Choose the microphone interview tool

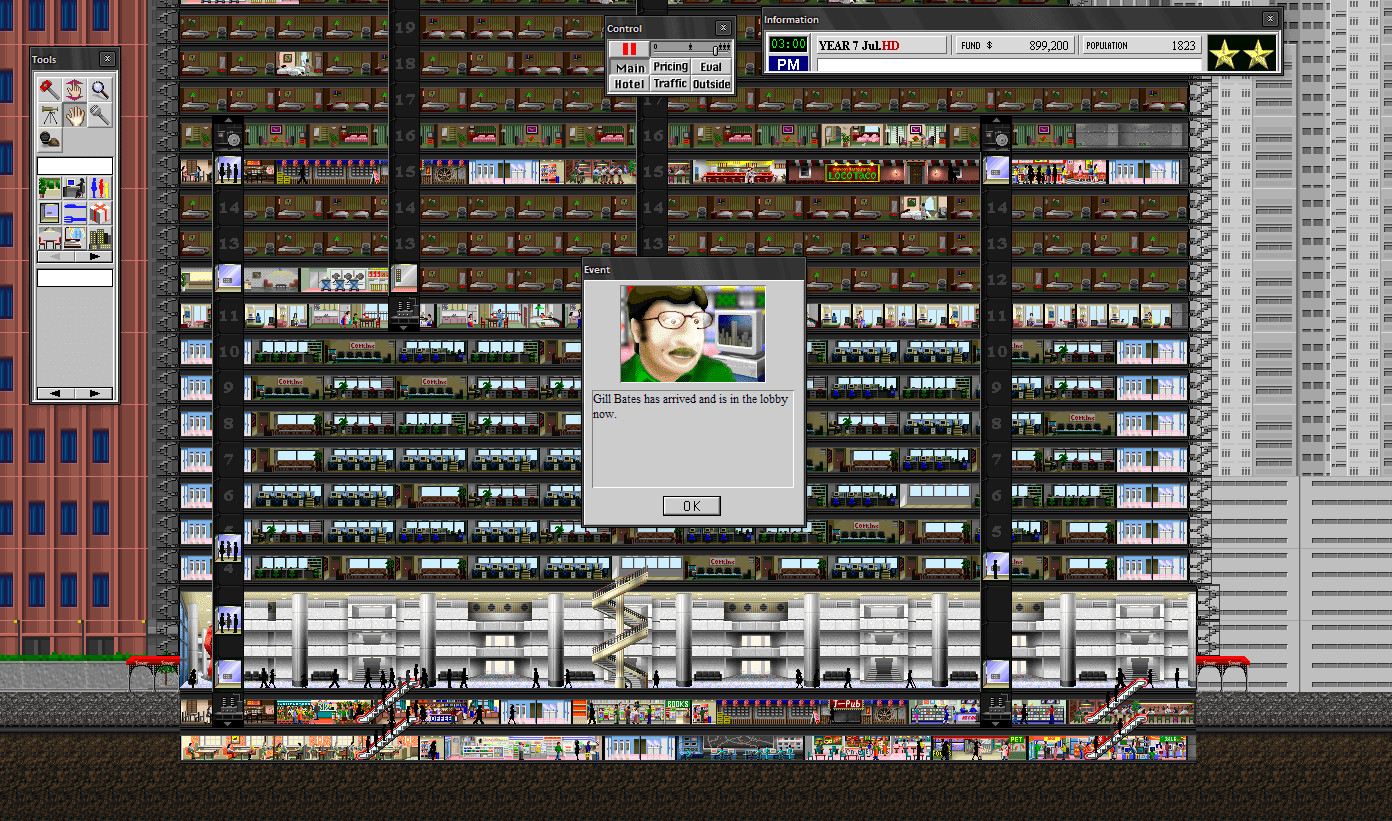[x=100, y=115]
